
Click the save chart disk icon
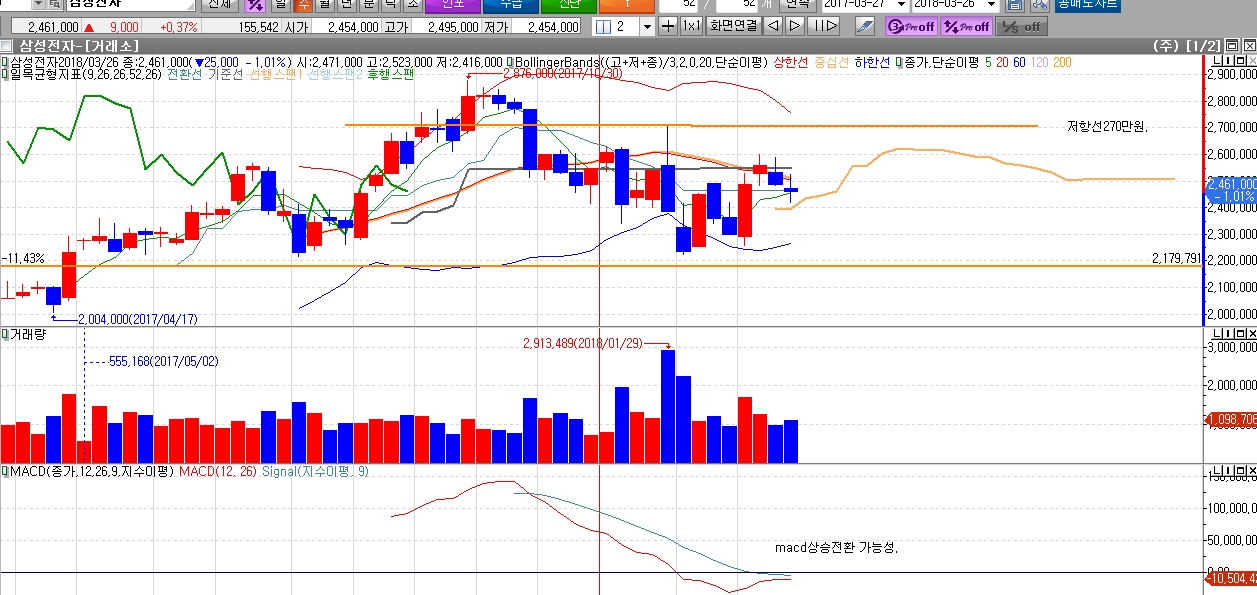[1016, 4]
